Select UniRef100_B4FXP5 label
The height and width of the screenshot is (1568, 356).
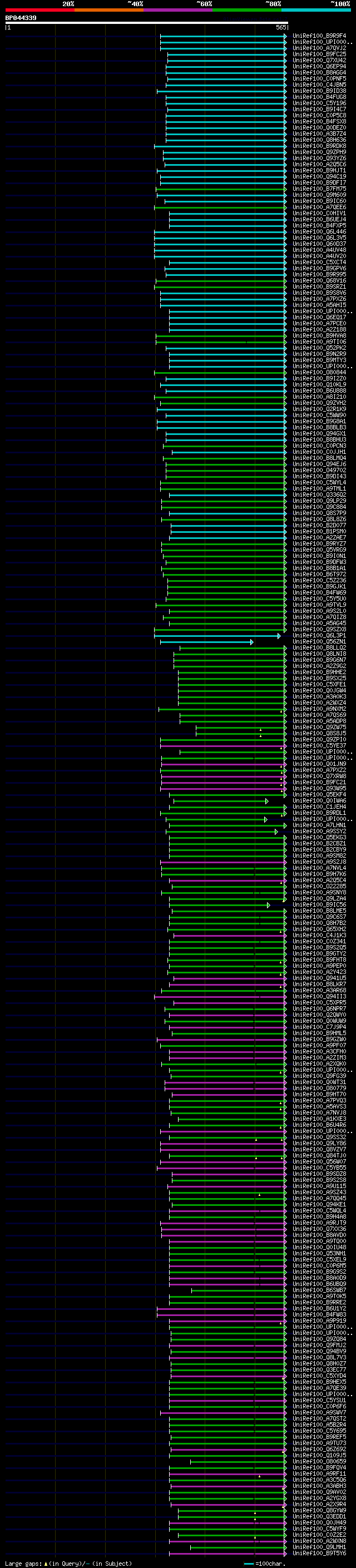tap(319, 225)
